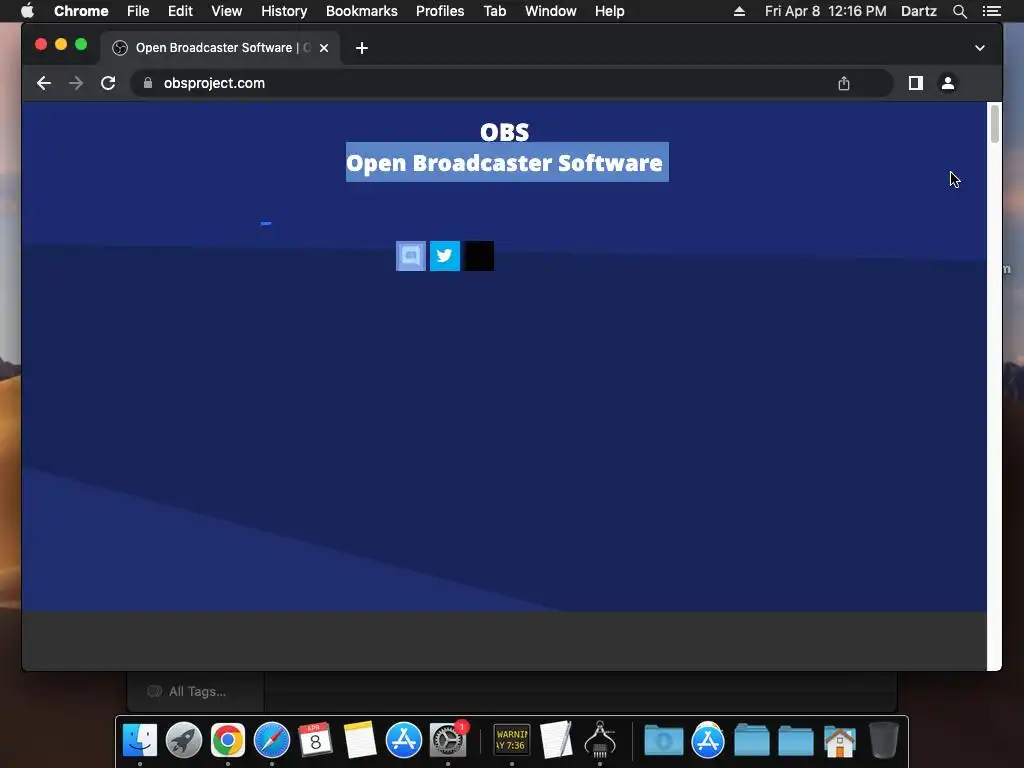The image size is (1024, 768).
Task: Launch Safari from the Dock
Action: click(x=272, y=741)
